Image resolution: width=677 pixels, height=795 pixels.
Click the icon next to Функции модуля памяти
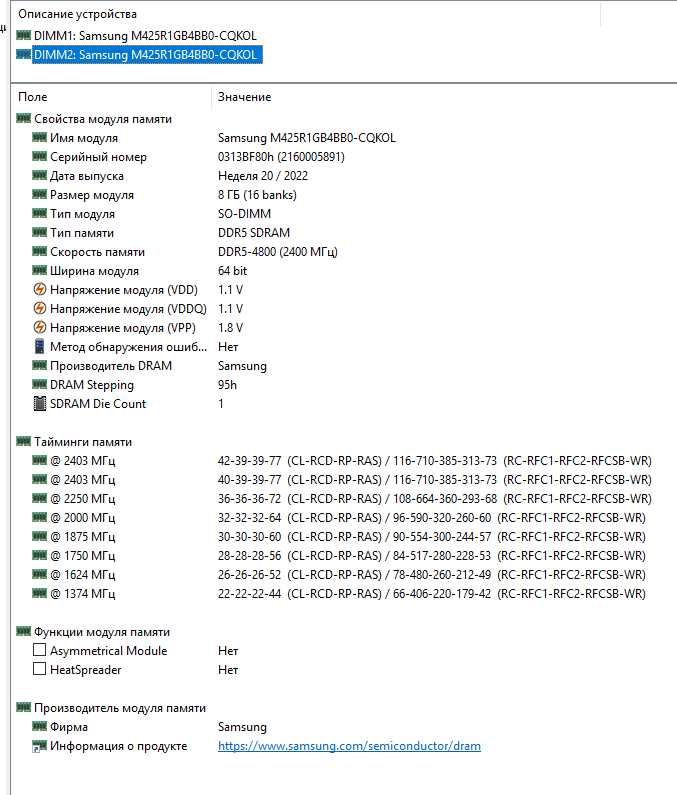point(23,631)
